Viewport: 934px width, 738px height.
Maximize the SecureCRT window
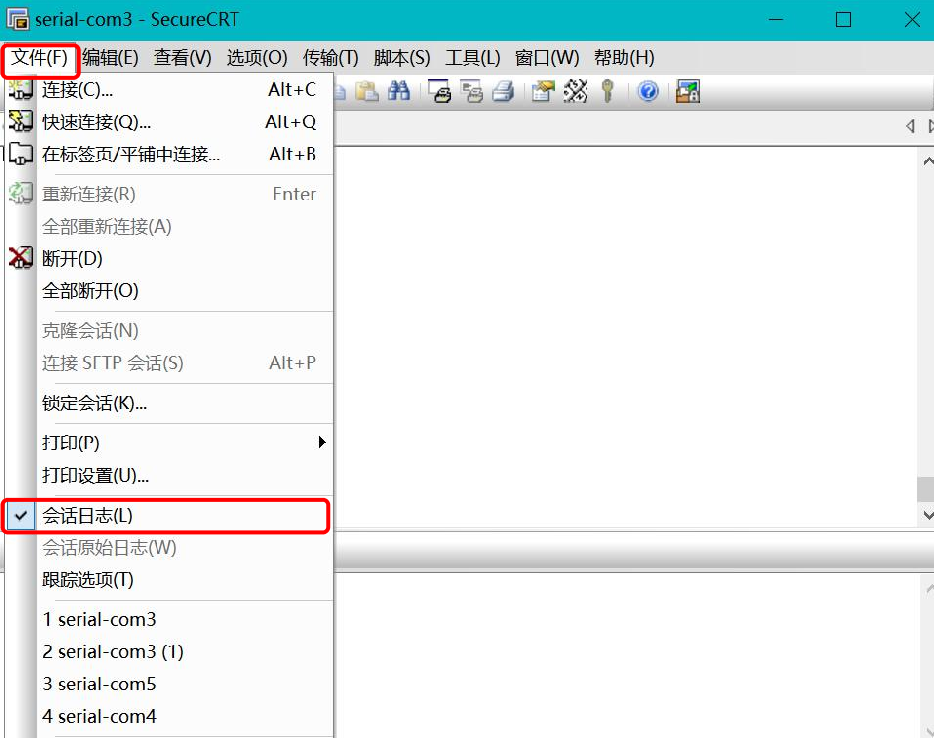(x=843, y=20)
